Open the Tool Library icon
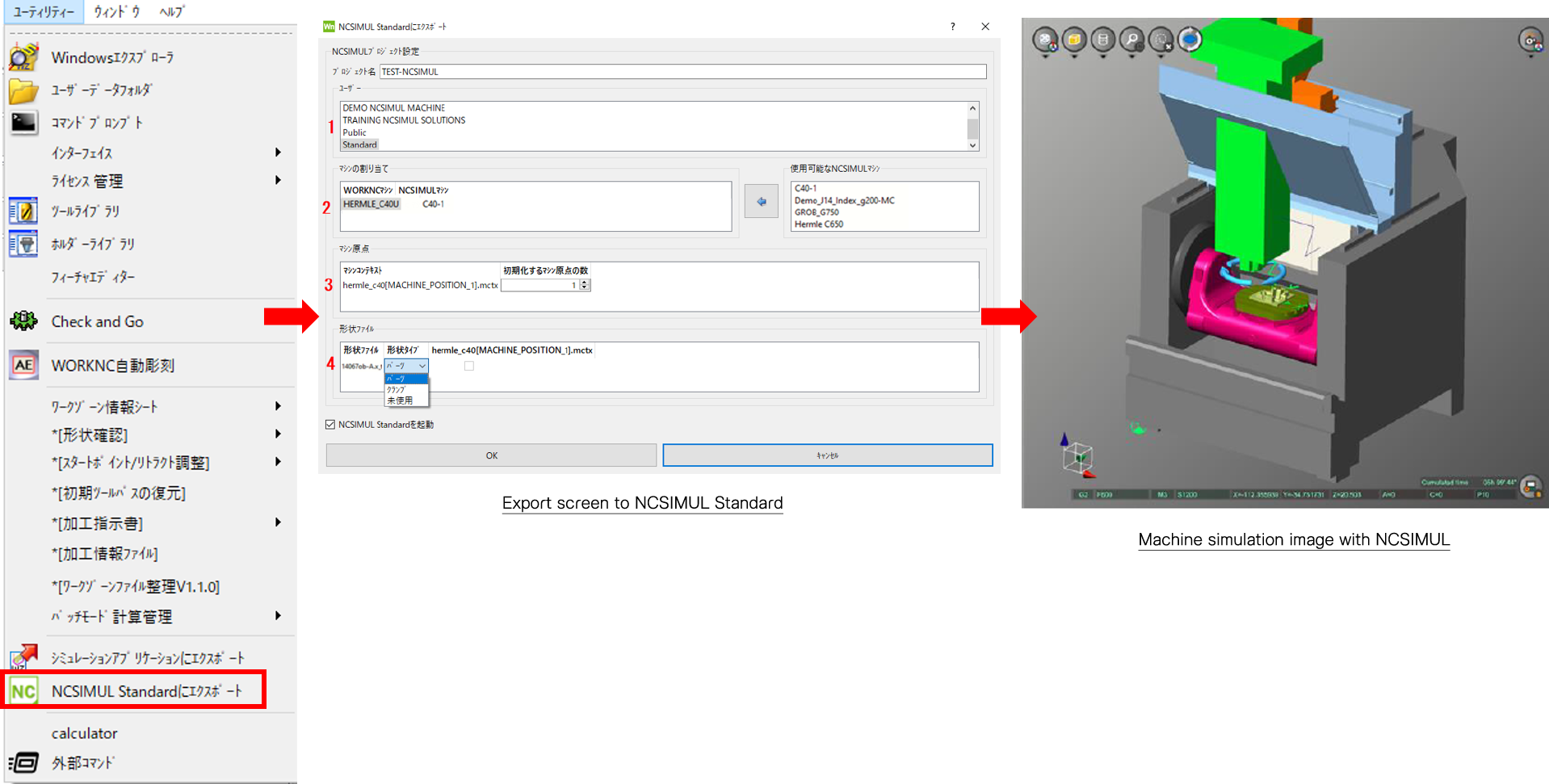 (23, 212)
